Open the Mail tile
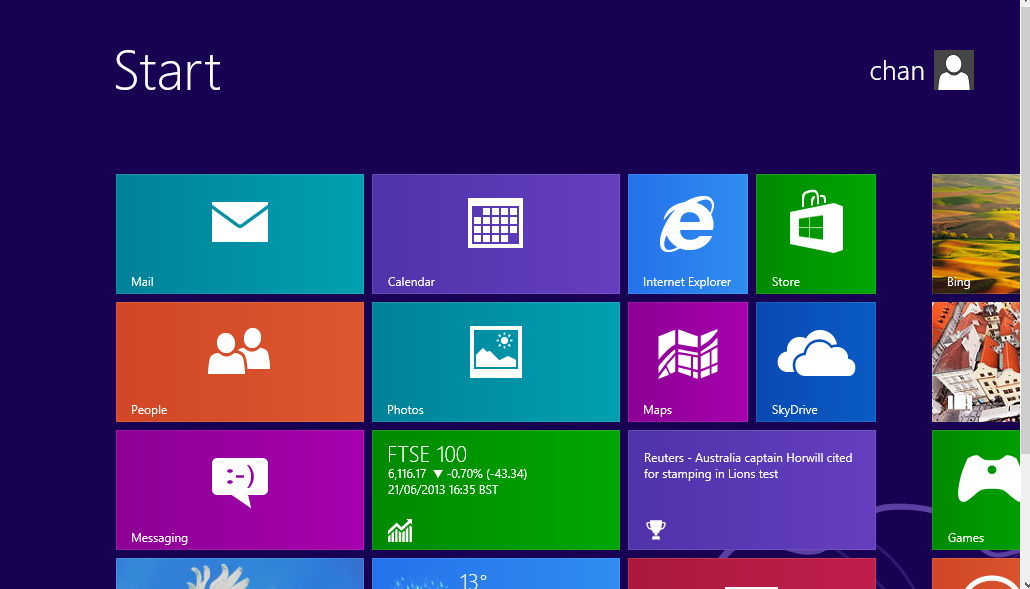Image resolution: width=1030 pixels, height=589 pixels. (x=240, y=234)
